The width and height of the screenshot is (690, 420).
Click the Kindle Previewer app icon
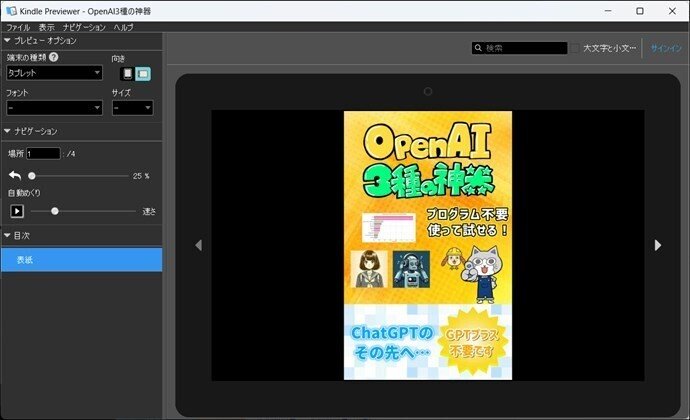pyautogui.click(x=11, y=11)
